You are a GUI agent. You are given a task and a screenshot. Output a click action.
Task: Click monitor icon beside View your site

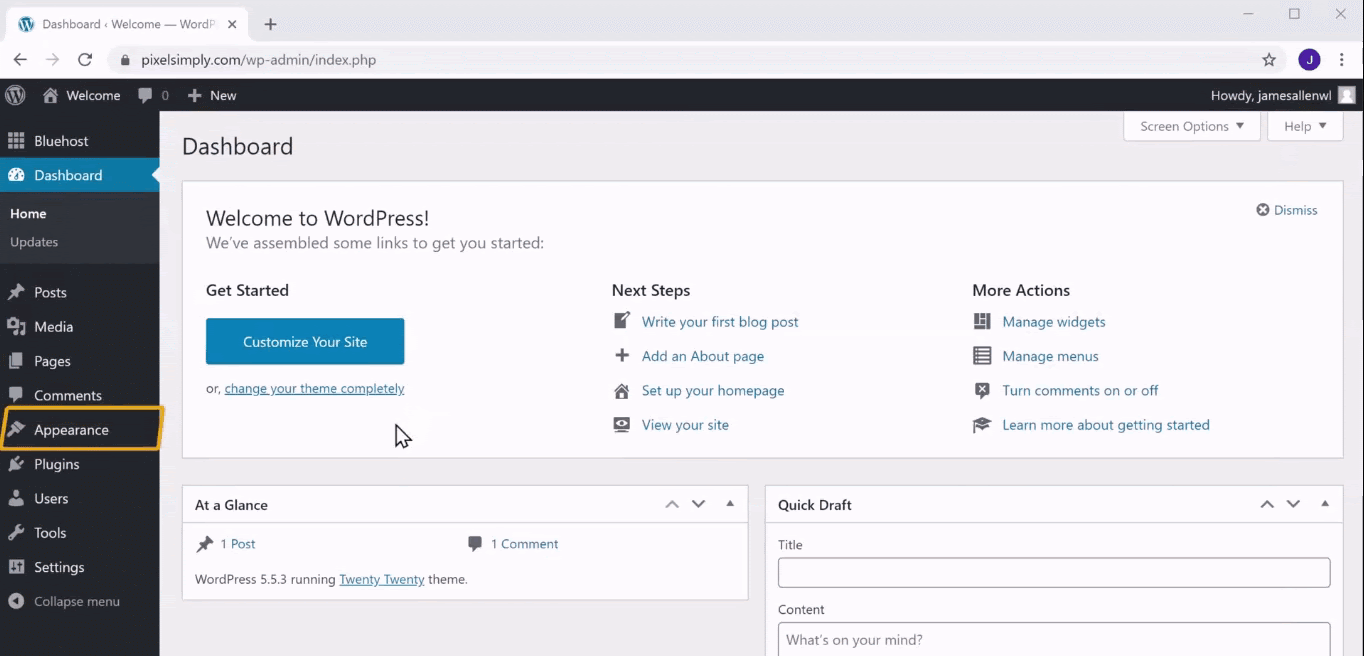click(x=622, y=424)
